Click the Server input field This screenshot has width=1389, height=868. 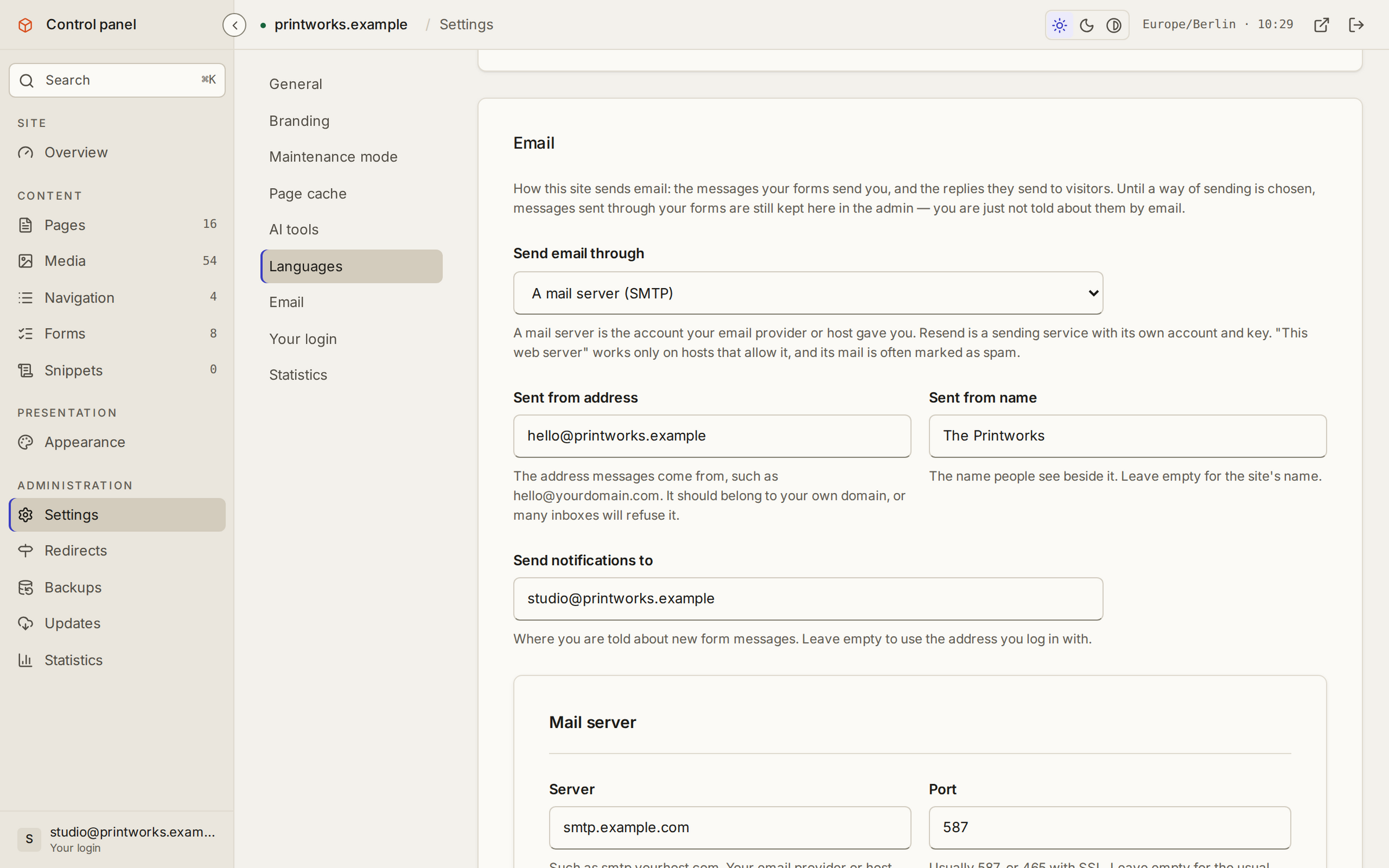click(730, 827)
